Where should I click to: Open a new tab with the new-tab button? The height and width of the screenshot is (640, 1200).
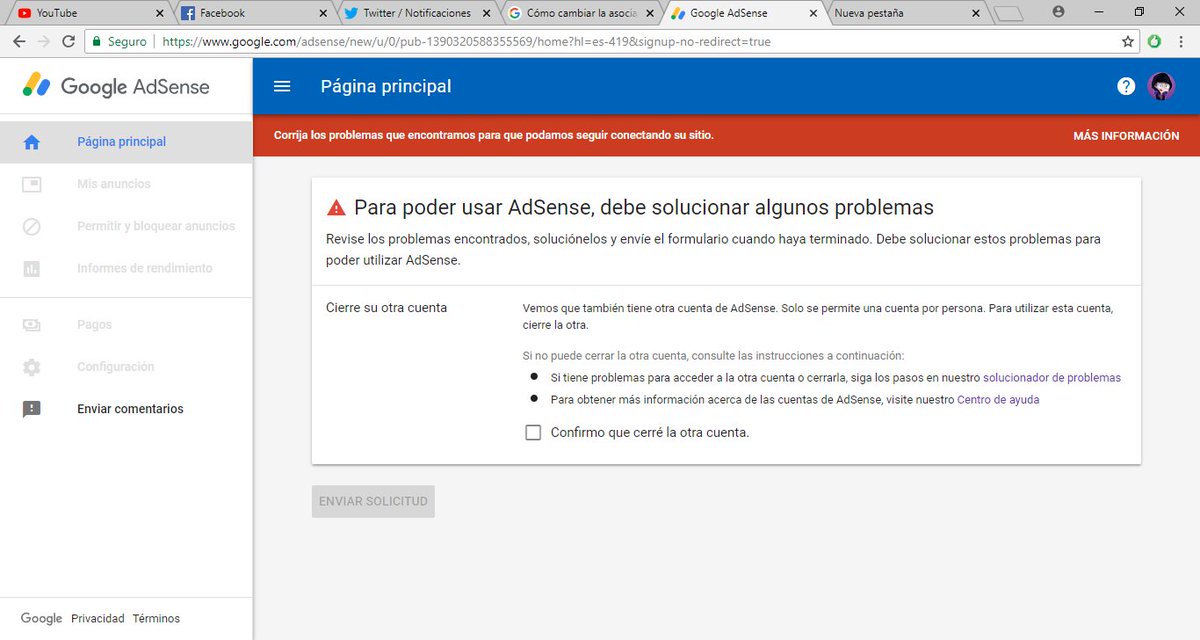pyautogui.click(x=1010, y=14)
